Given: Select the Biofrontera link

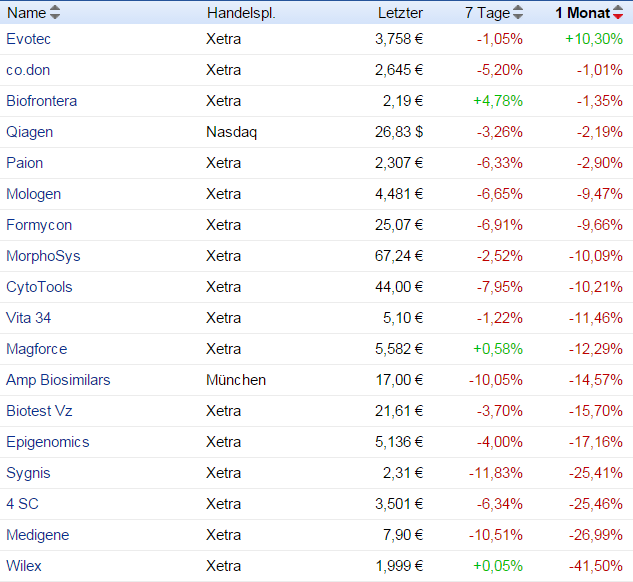Looking at the screenshot, I should tap(41, 101).
